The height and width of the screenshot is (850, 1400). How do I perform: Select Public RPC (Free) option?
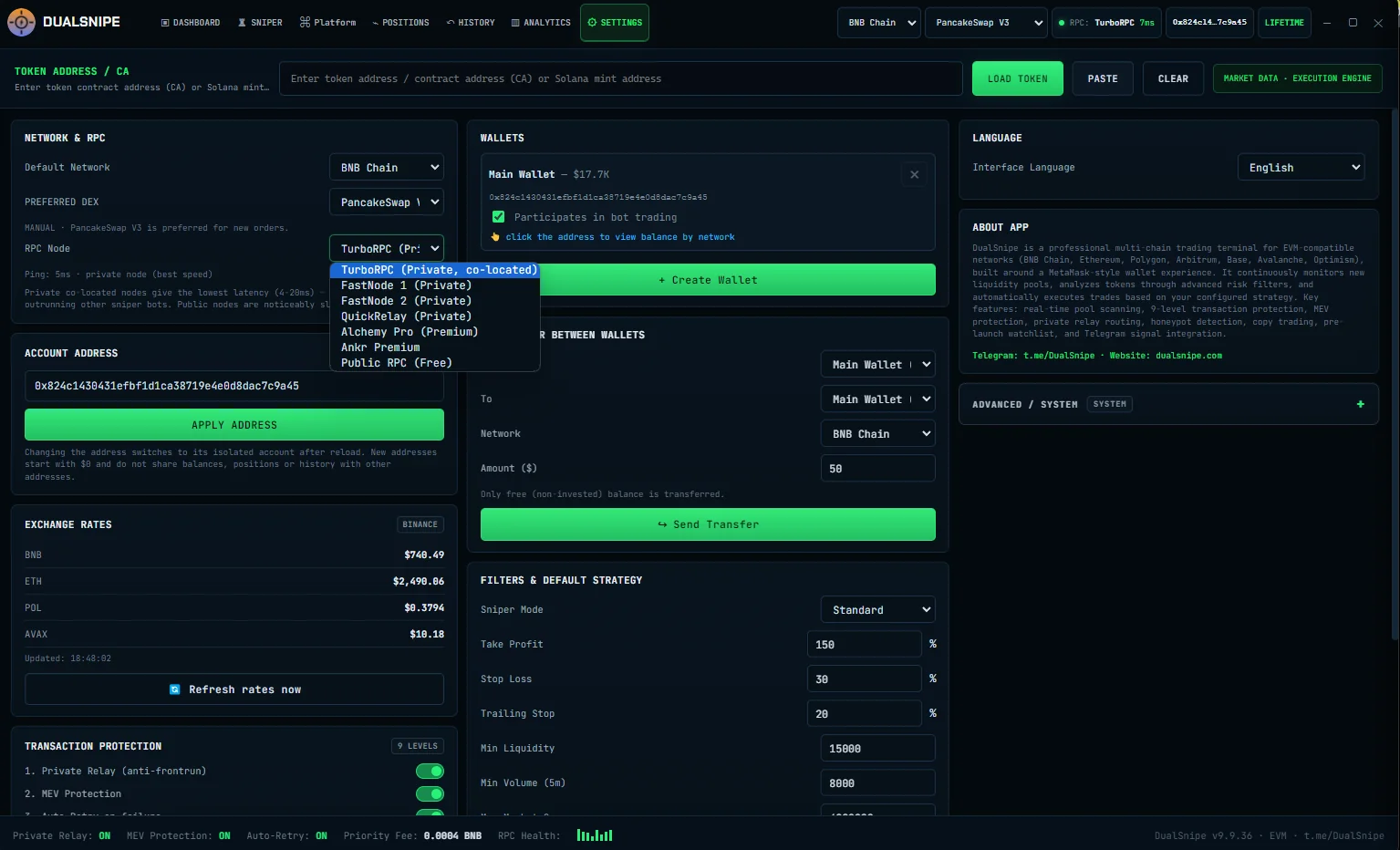435,363
